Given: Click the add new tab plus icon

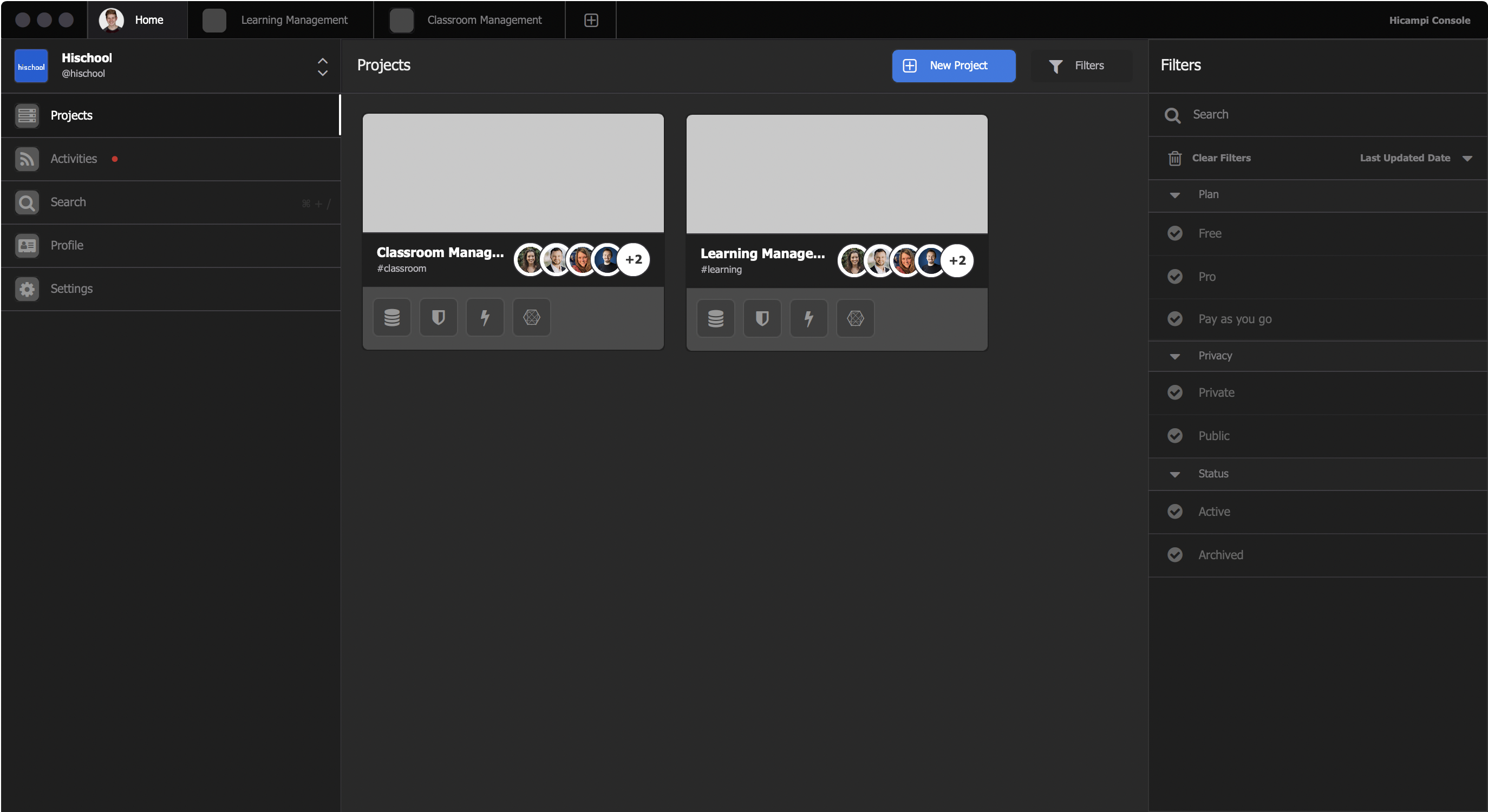Looking at the screenshot, I should tap(591, 20).
